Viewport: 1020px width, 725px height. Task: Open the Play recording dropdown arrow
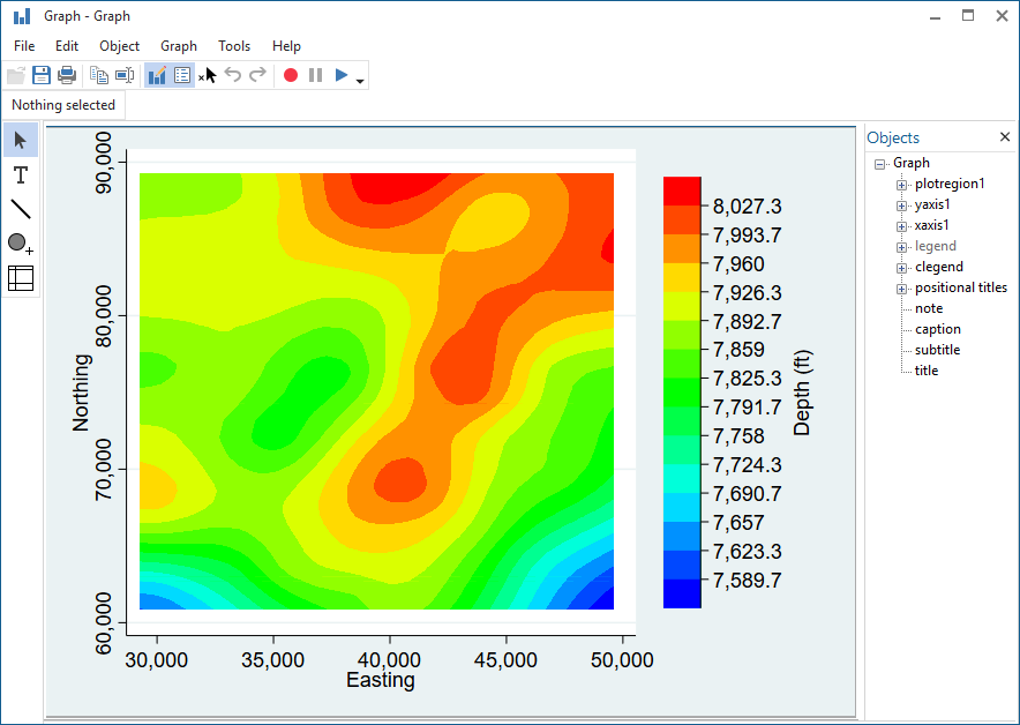click(x=360, y=81)
